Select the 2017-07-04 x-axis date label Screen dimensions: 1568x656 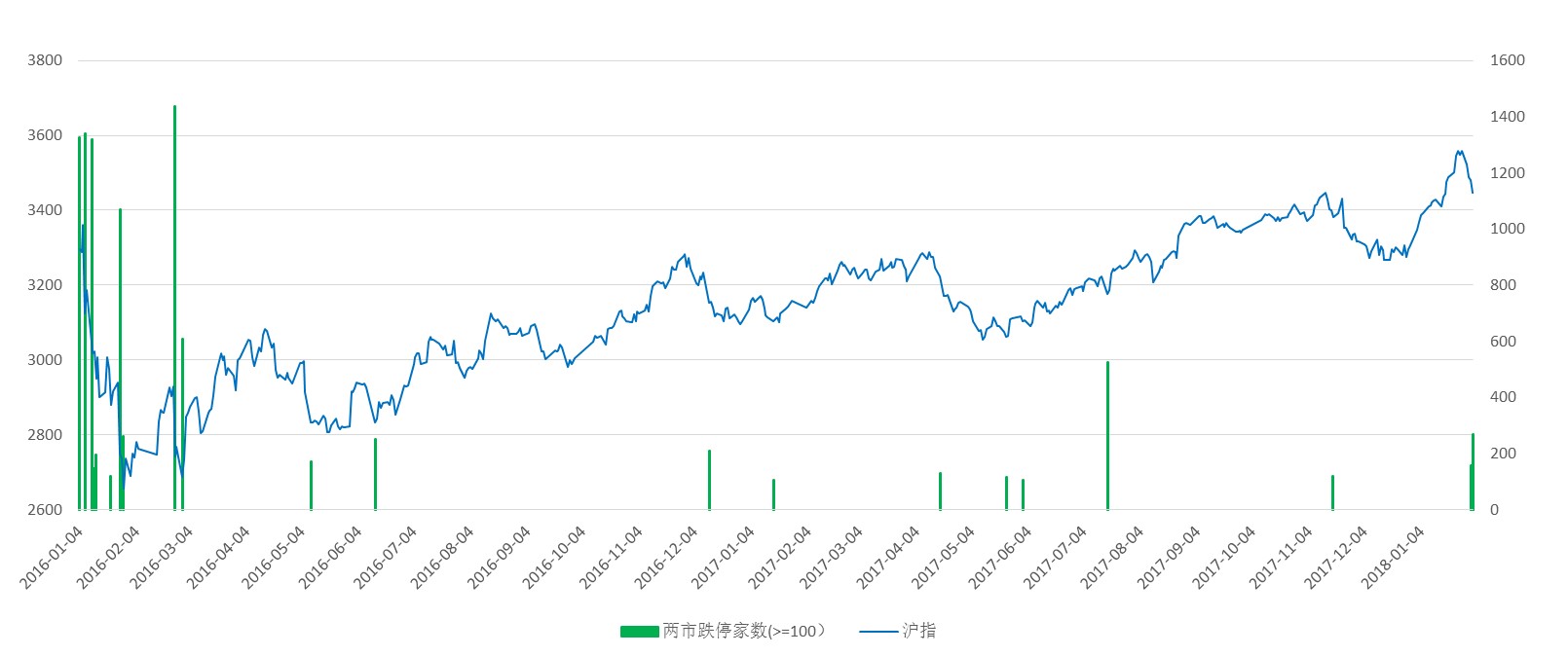point(1056,558)
